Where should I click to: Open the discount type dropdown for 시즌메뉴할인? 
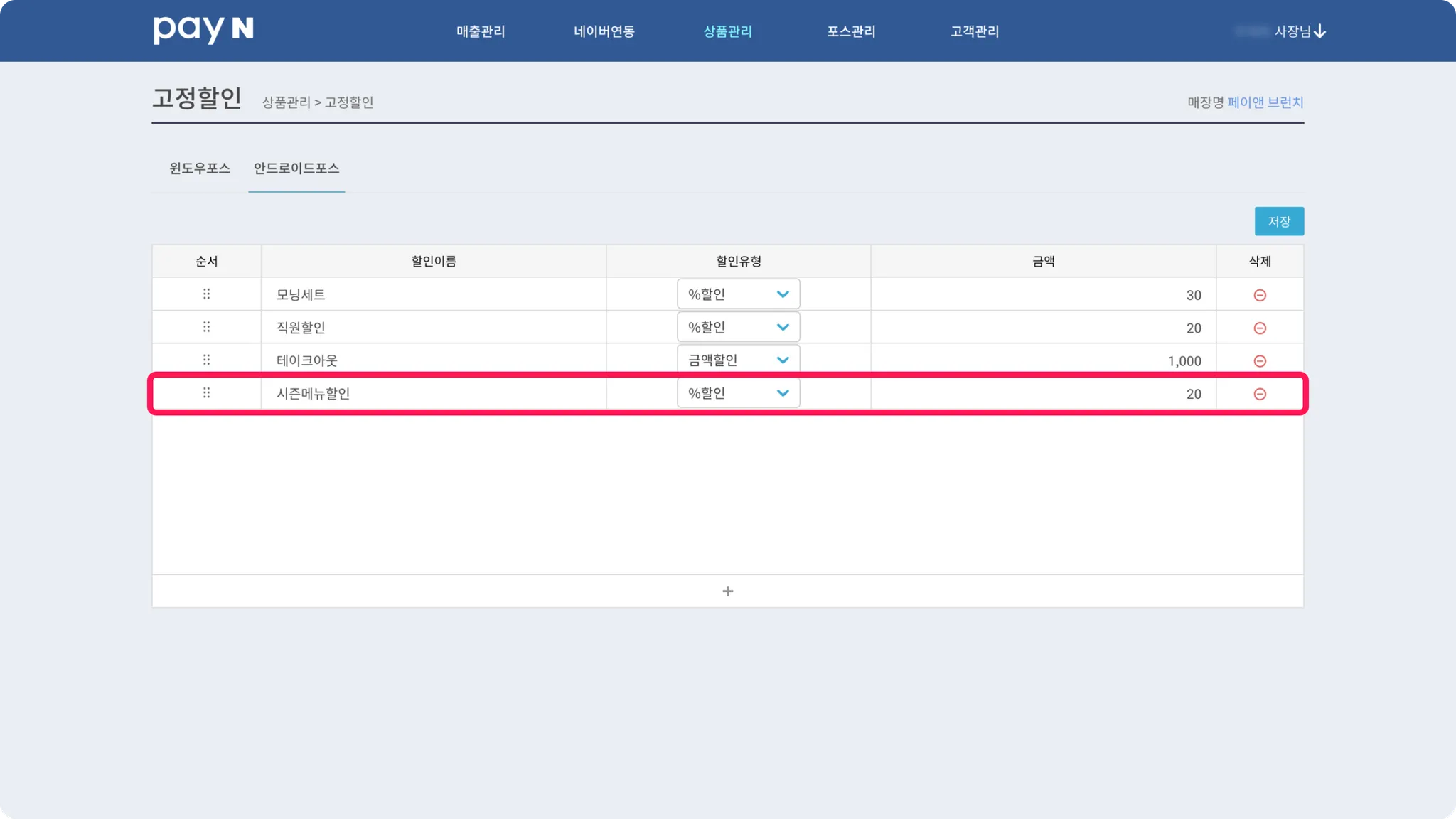click(x=738, y=393)
